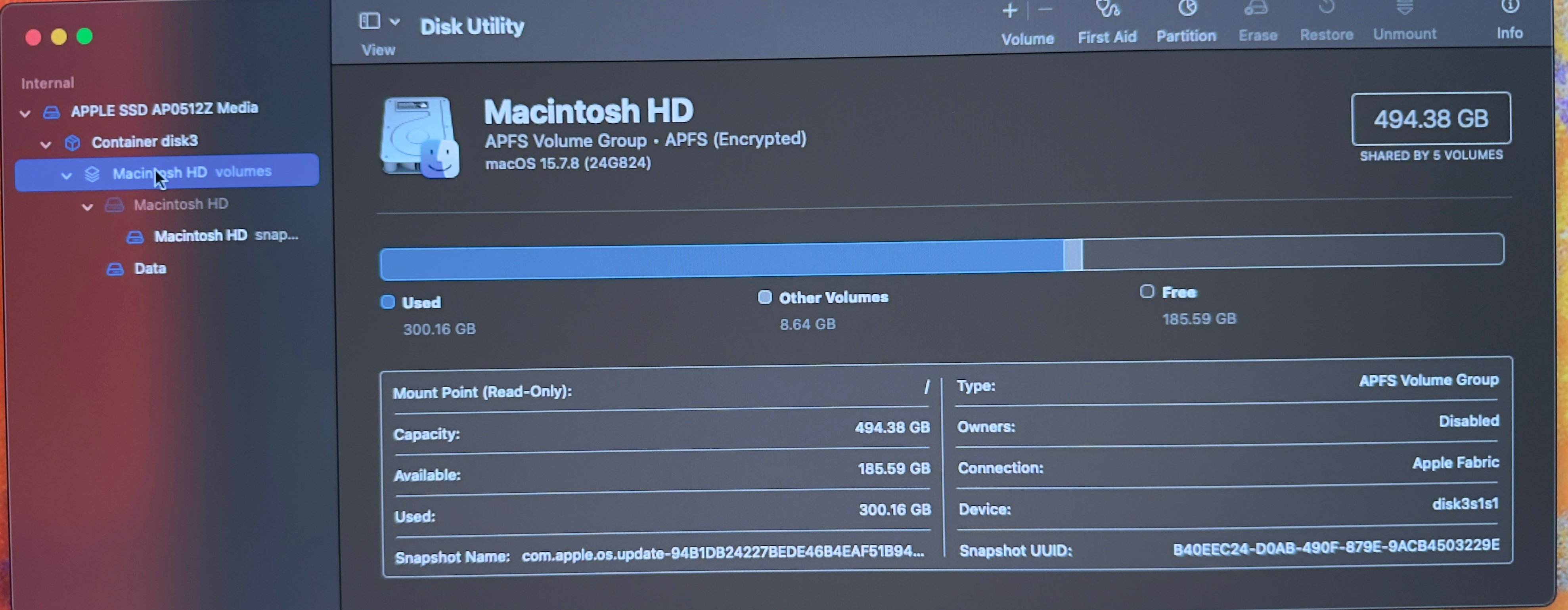The image size is (1568, 610).
Task: Click the Owners Disabled value
Action: click(x=1469, y=421)
